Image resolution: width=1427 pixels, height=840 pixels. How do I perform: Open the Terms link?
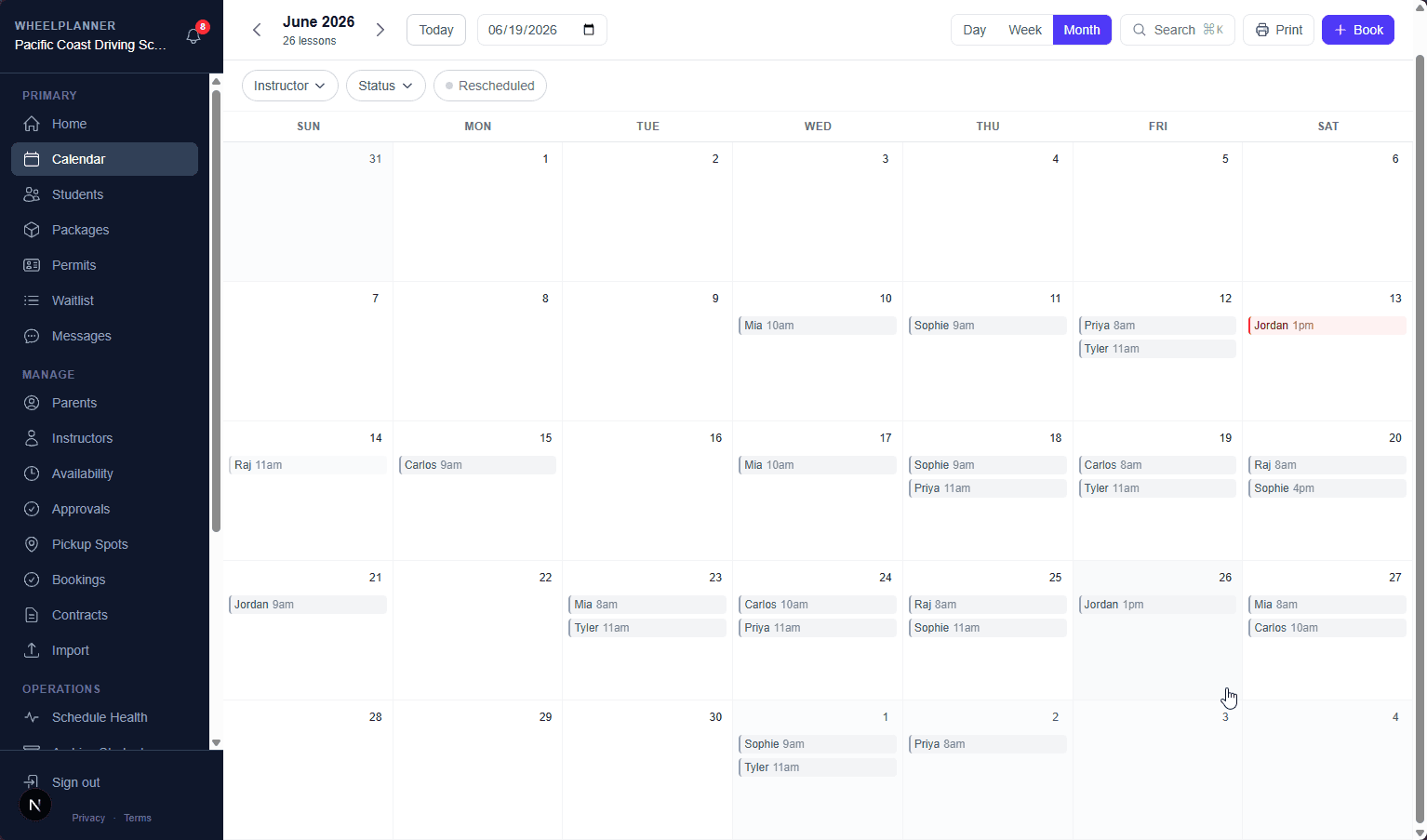(138, 818)
